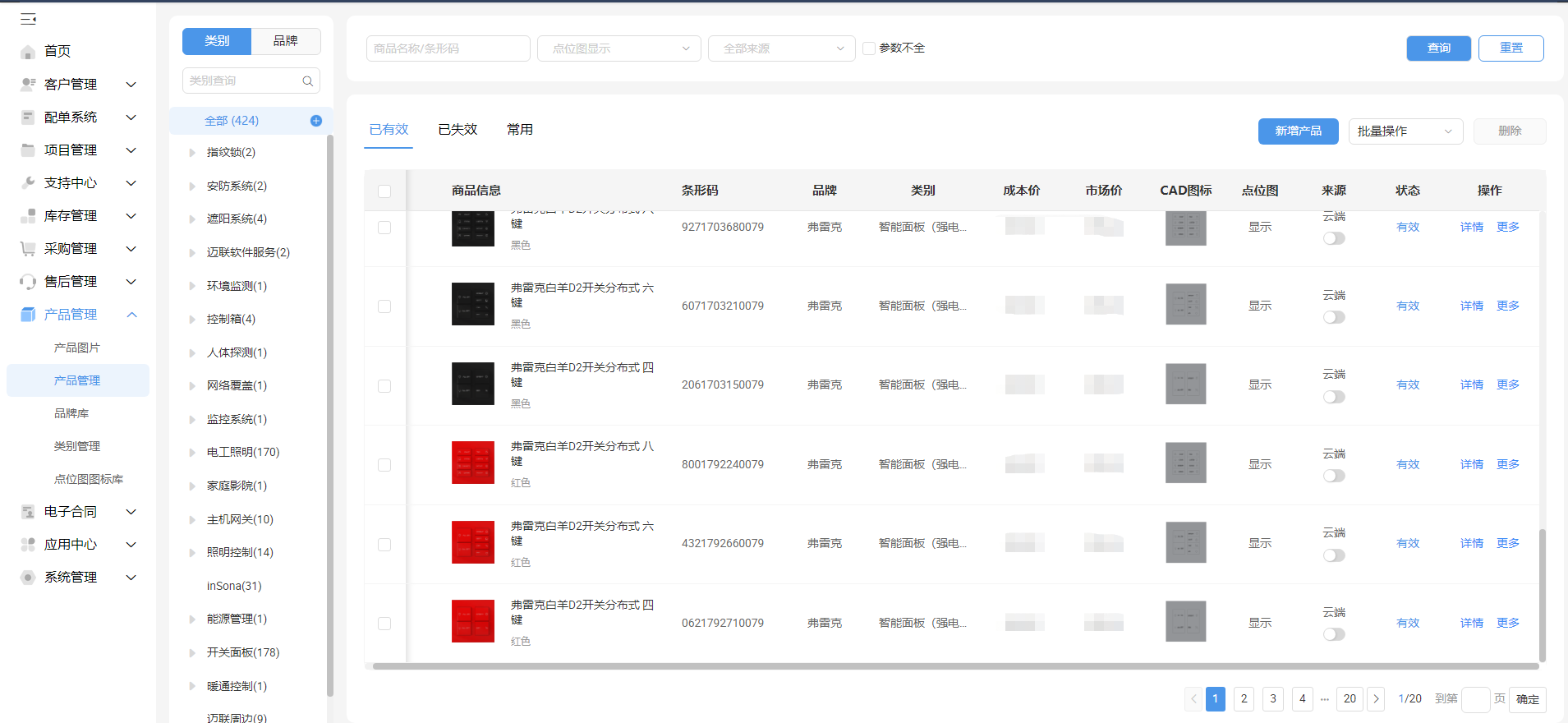Open 详情 for barcode 2061703150079
Viewport: 1568px width, 723px height.
point(1472,385)
